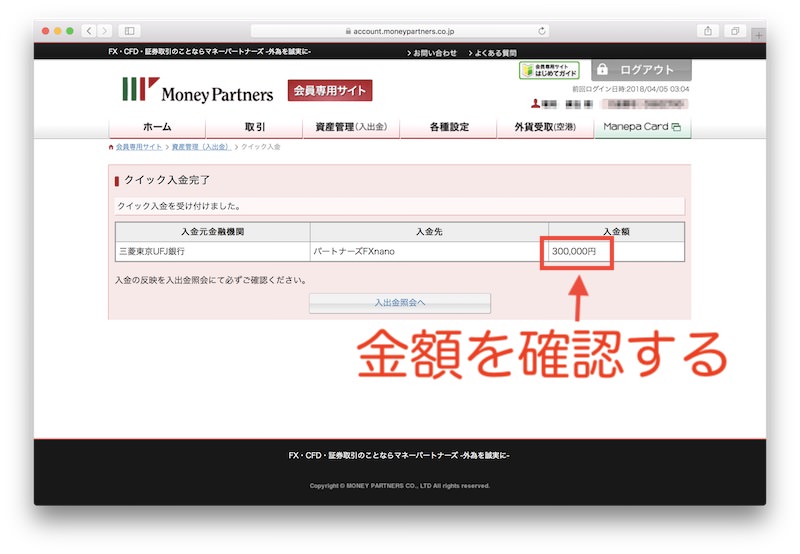Viewport: 800px width, 554px height.
Task: Select the ホーム menu tab
Action: [x=157, y=127]
